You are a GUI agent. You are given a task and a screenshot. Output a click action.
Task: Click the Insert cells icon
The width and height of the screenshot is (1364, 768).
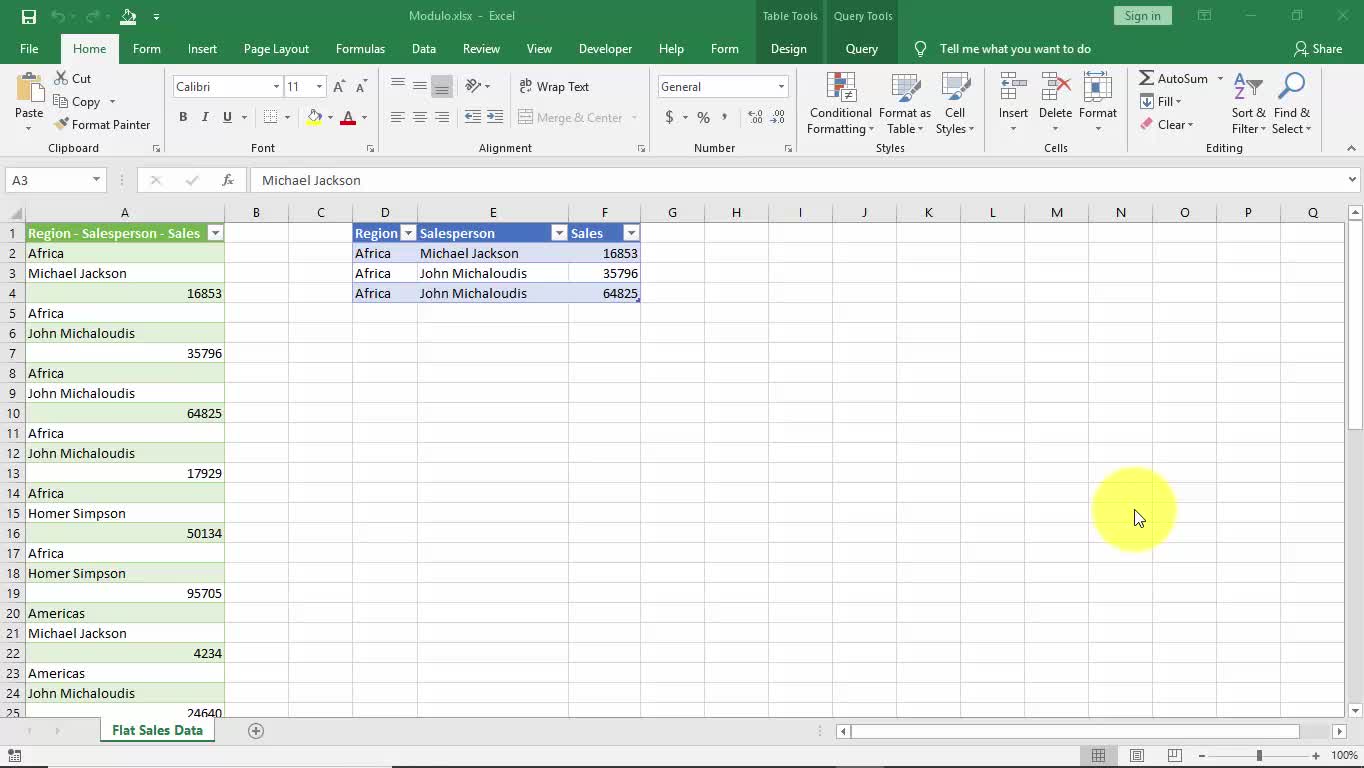[x=1013, y=88]
